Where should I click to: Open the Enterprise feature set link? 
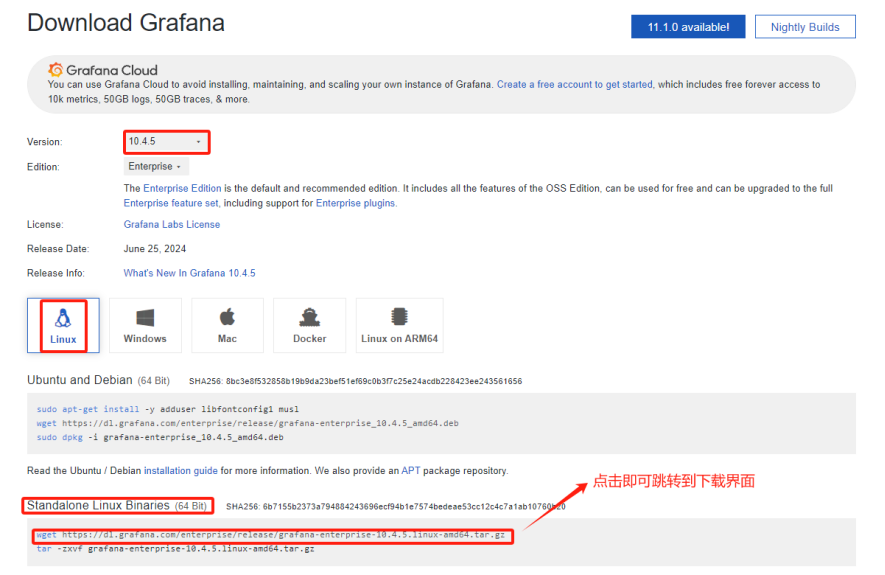coord(170,203)
